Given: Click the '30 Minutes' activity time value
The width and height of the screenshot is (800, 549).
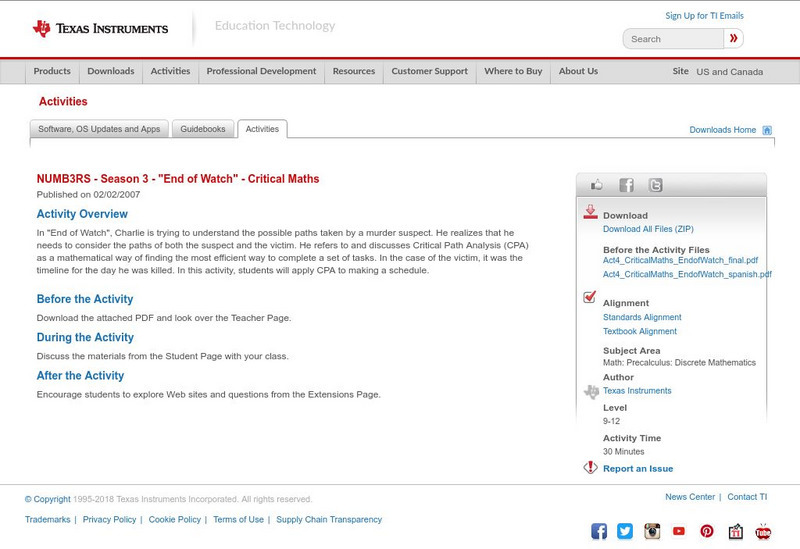Looking at the screenshot, I should tap(623, 452).
